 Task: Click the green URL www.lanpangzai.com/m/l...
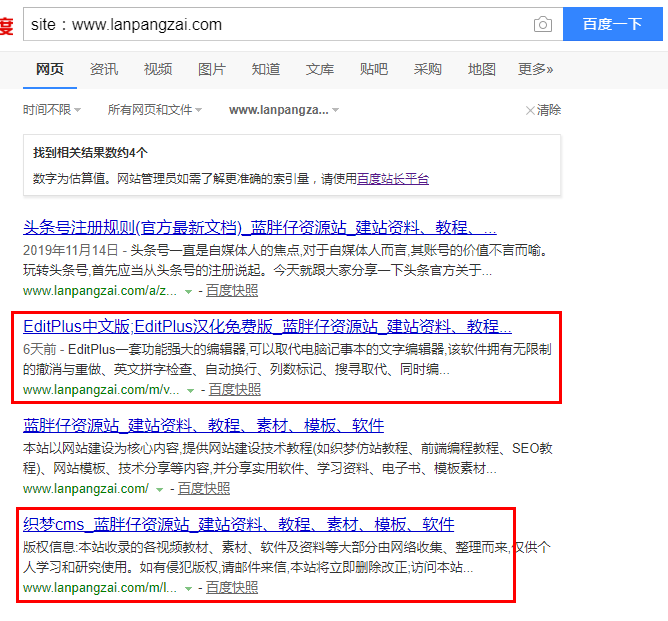(100, 587)
